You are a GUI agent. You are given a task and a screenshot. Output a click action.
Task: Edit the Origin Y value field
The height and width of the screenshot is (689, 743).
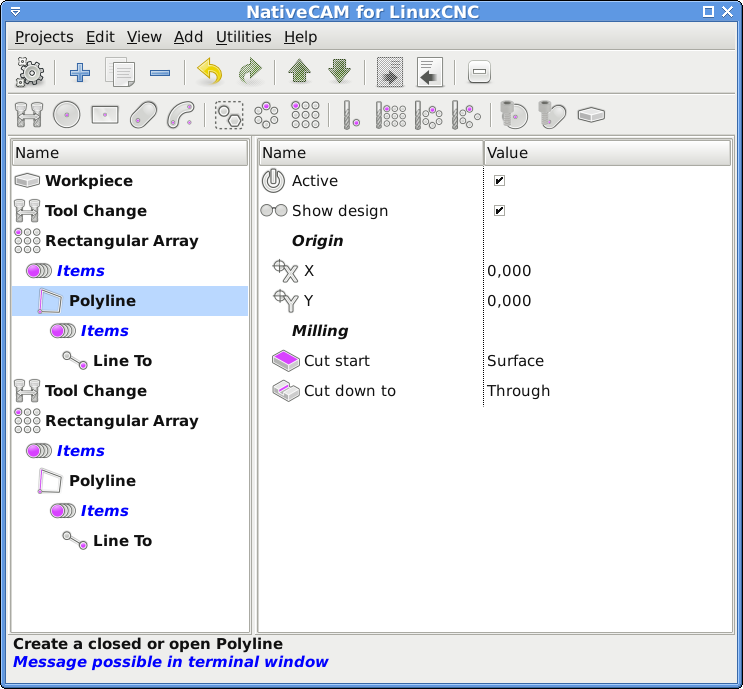[607, 300]
